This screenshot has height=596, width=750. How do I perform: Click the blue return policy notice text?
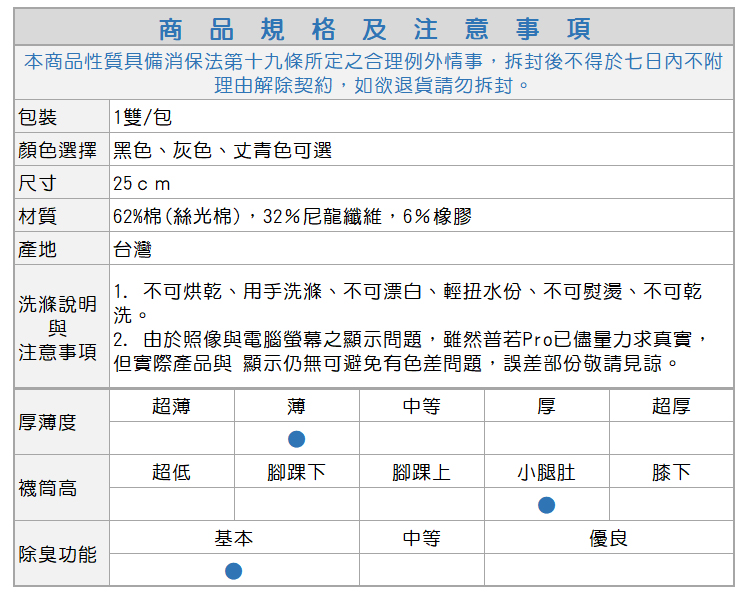[x=374, y=73]
